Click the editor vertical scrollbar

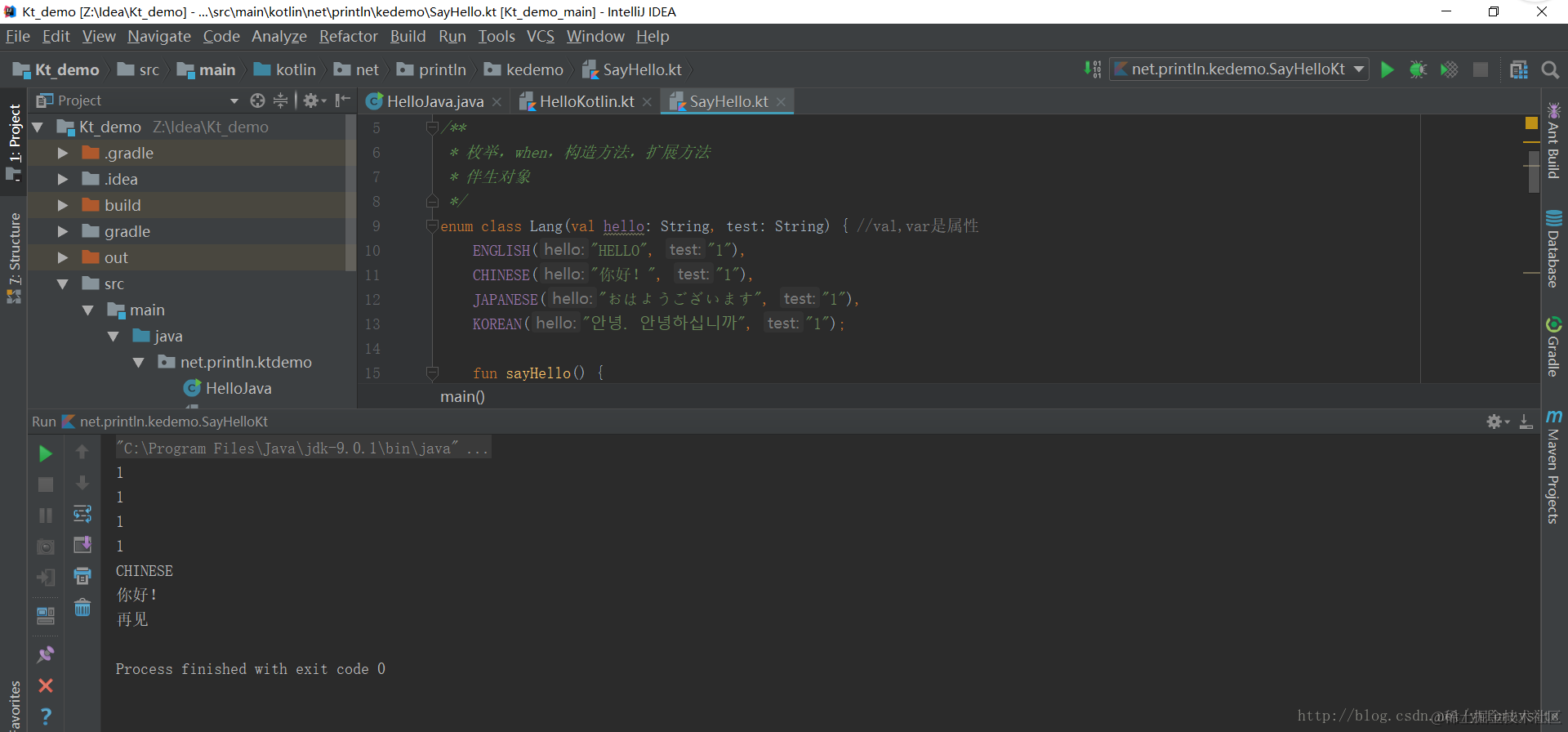[1533, 172]
